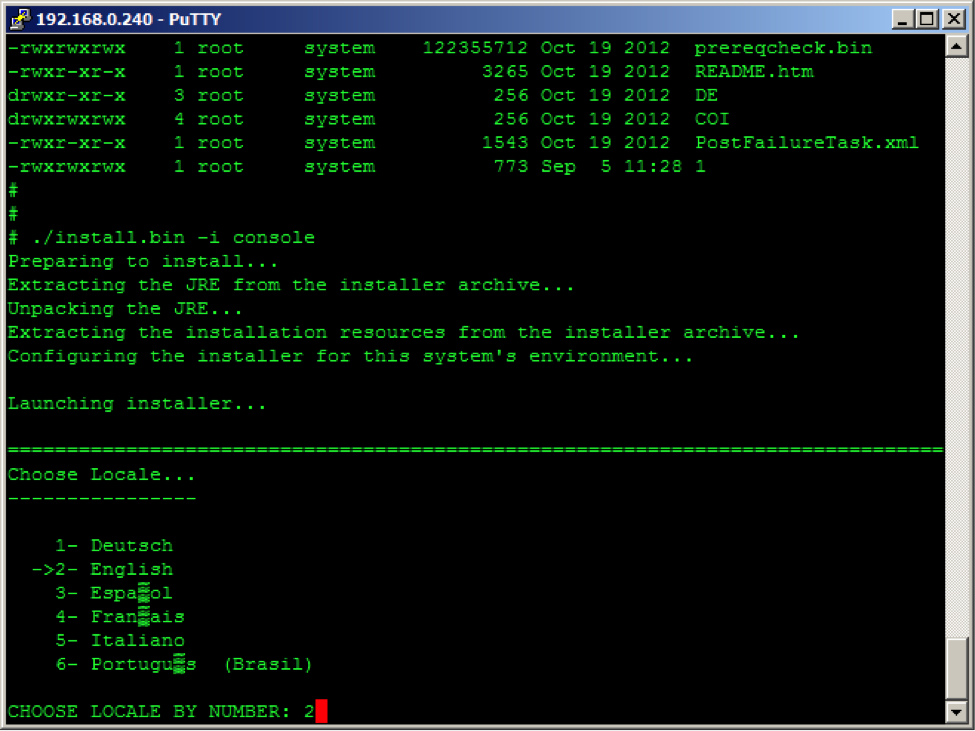
Task: Maximize the PuTTY window
Action: tap(926, 19)
